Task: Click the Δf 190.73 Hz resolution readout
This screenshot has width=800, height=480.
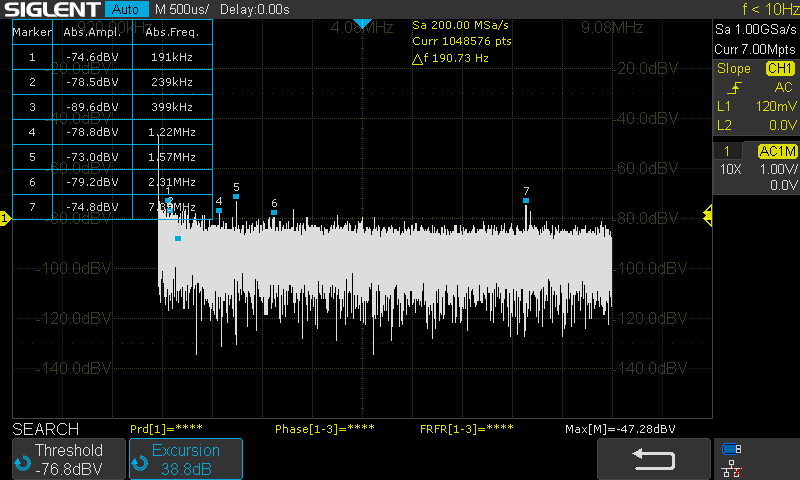Action: (450, 59)
